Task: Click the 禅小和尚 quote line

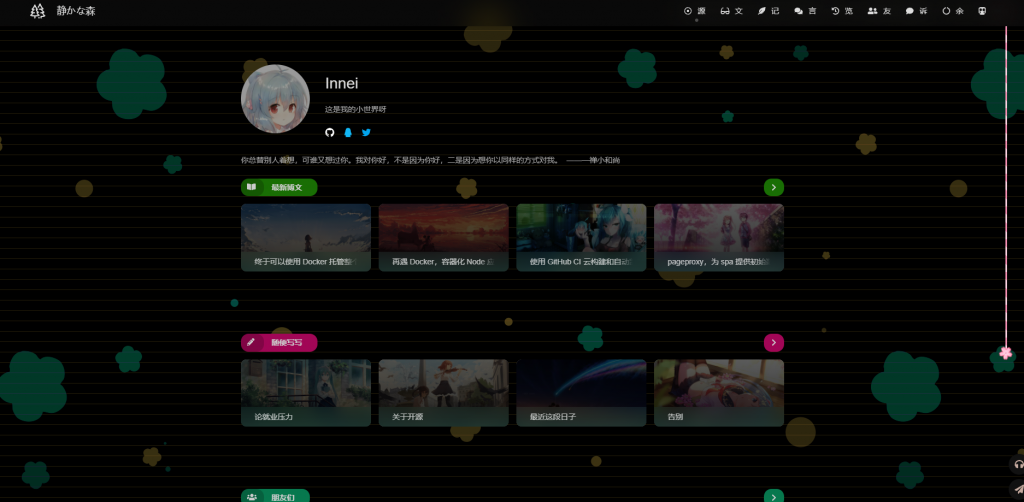Action: pyautogui.click(x=430, y=160)
